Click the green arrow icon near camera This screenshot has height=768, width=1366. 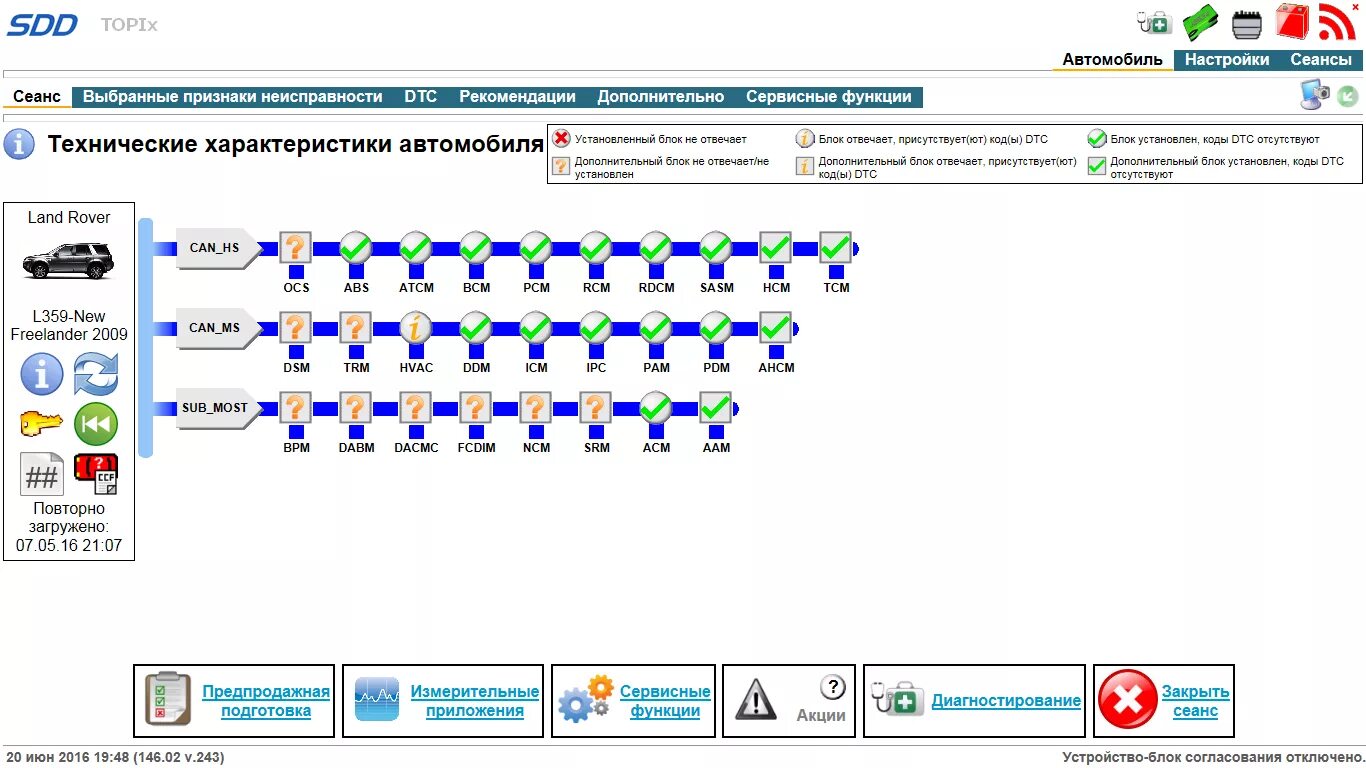pyautogui.click(x=1348, y=96)
